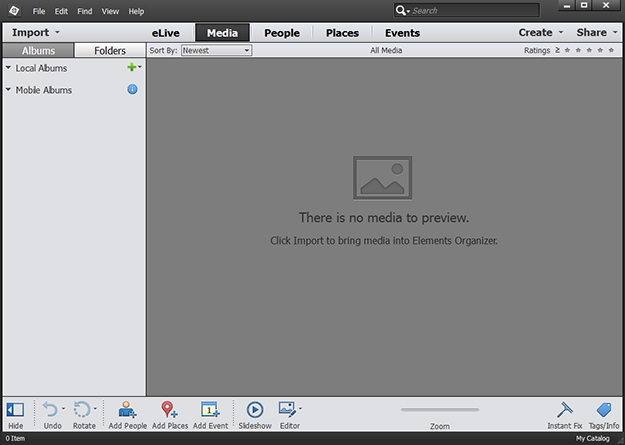Open the Import dropdown
The width and height of the screenshot is (625, 445).
click(35, 32)
